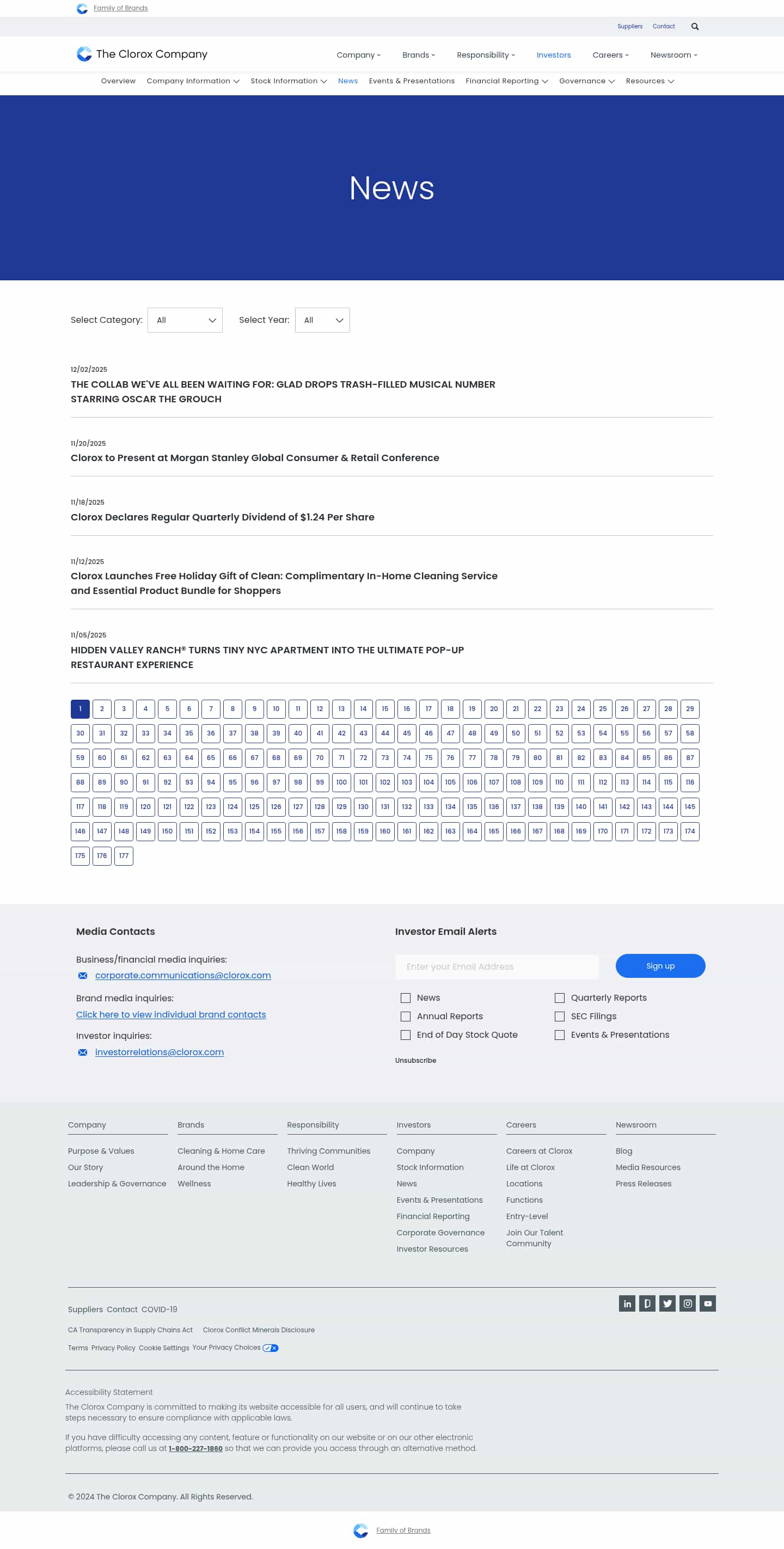Viewport: 784px width, 1549px height.
Task: Tick the SEC Filings checkbox
Action: coord(560,1016)
